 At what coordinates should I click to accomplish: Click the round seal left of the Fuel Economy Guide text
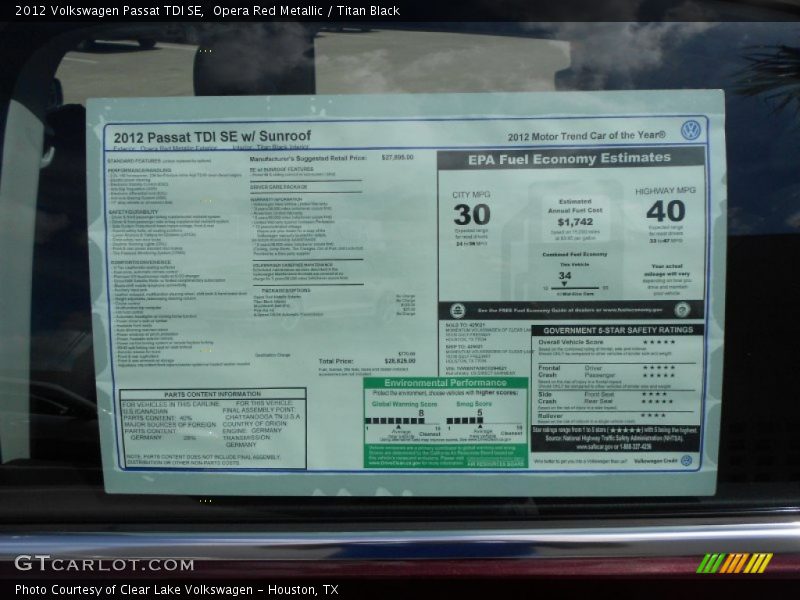[457, 310]
